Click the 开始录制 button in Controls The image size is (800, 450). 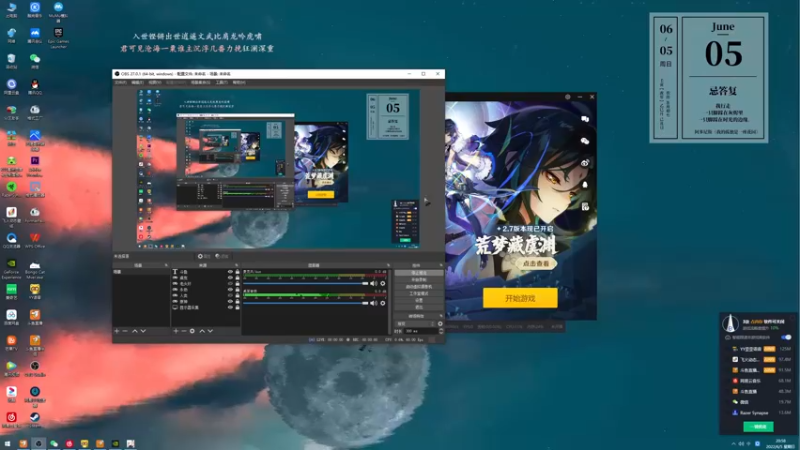418,280
